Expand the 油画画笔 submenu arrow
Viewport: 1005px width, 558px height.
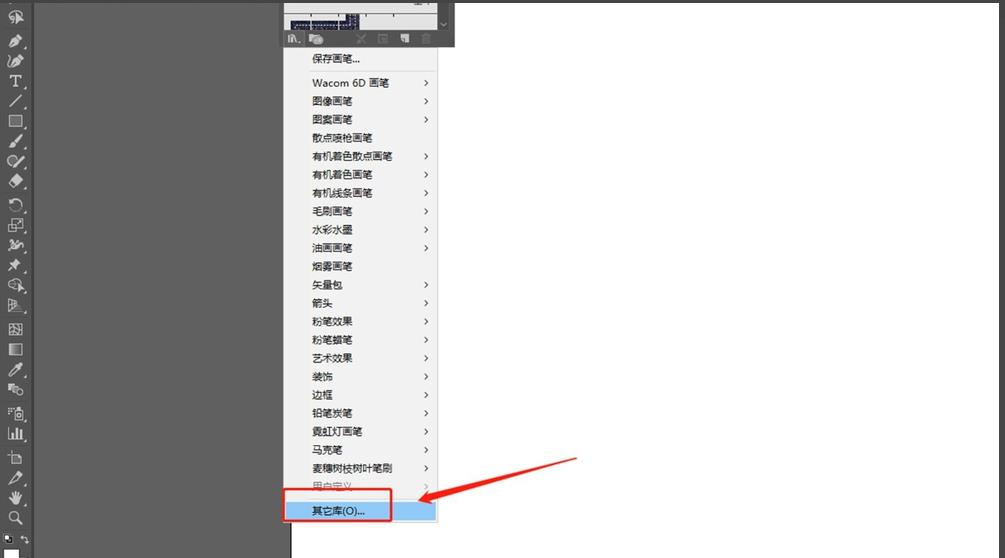(x=426, y=248)
